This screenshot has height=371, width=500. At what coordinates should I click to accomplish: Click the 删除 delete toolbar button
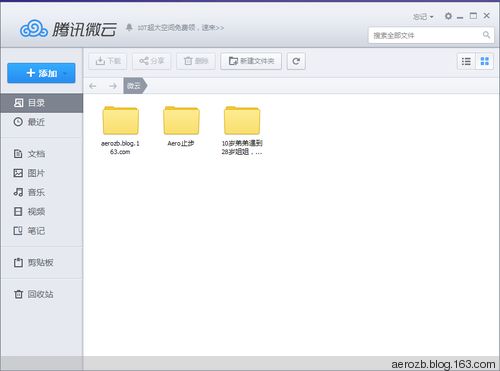(x=196, y=61)
